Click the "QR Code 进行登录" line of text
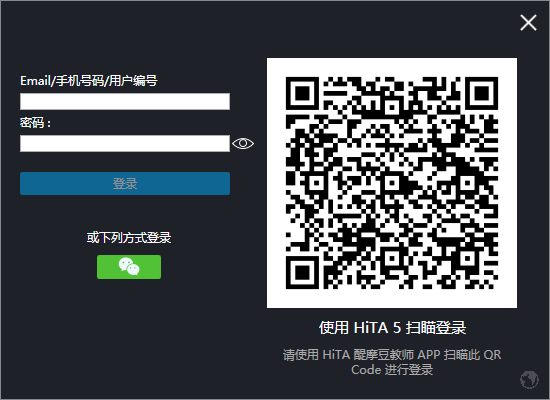Viewport: 550px width, 400px height. pyautogui.click(x=392, y=369)
